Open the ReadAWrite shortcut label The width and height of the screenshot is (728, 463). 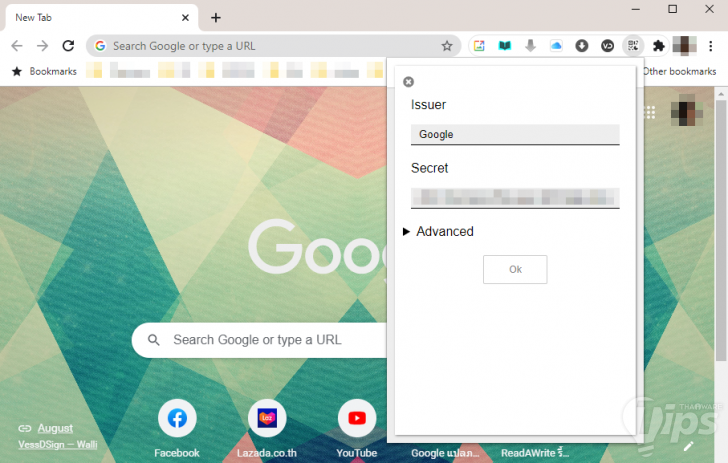[x=534, y=453]
